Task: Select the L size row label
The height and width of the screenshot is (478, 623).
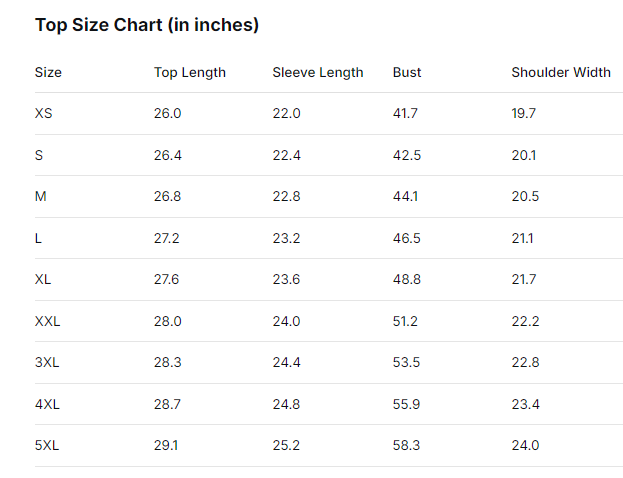Action: pos(38,238)
